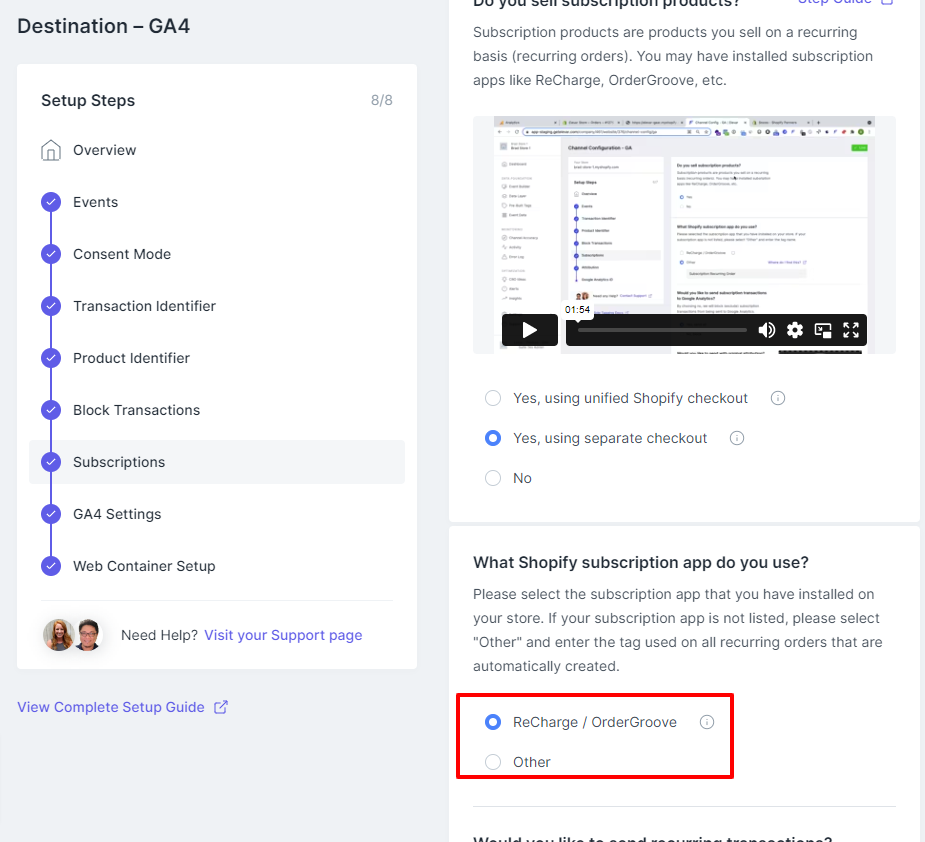Click the Product Identifier checkmark icon
This screenshot has width=925, height=842.
(x=51, y=358)
